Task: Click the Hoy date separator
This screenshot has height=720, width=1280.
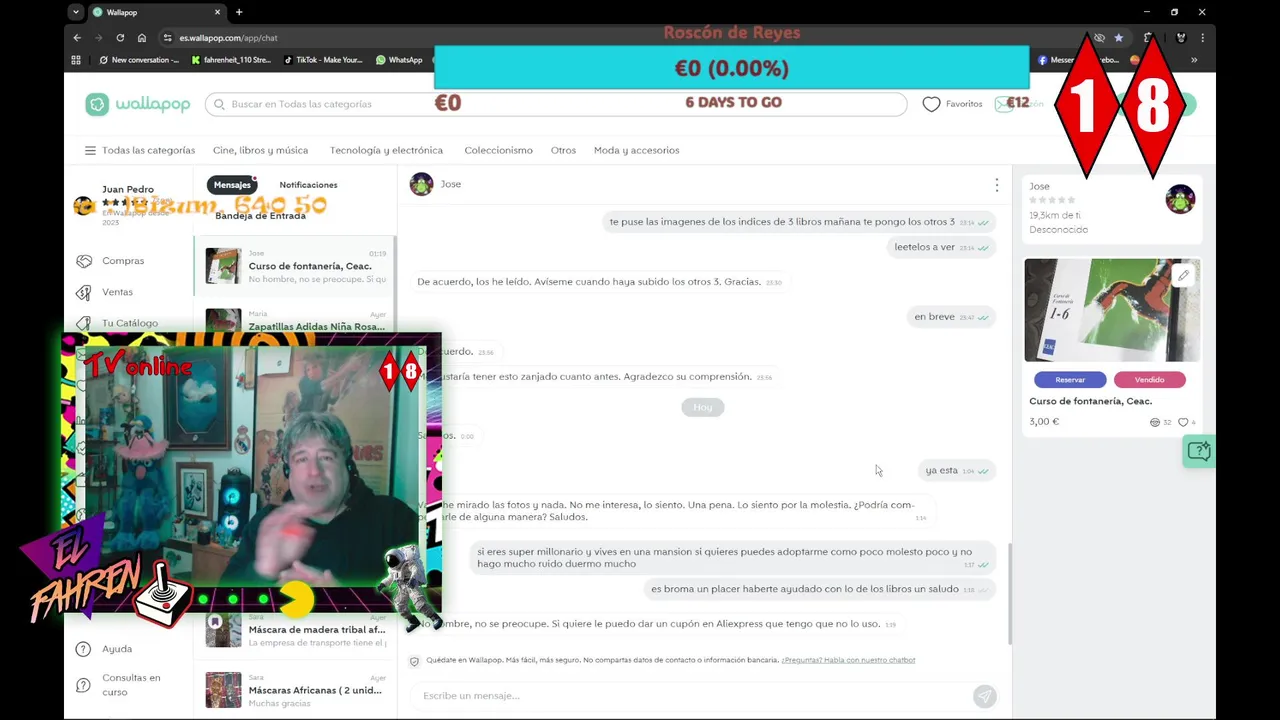Action: click(703, 407)
